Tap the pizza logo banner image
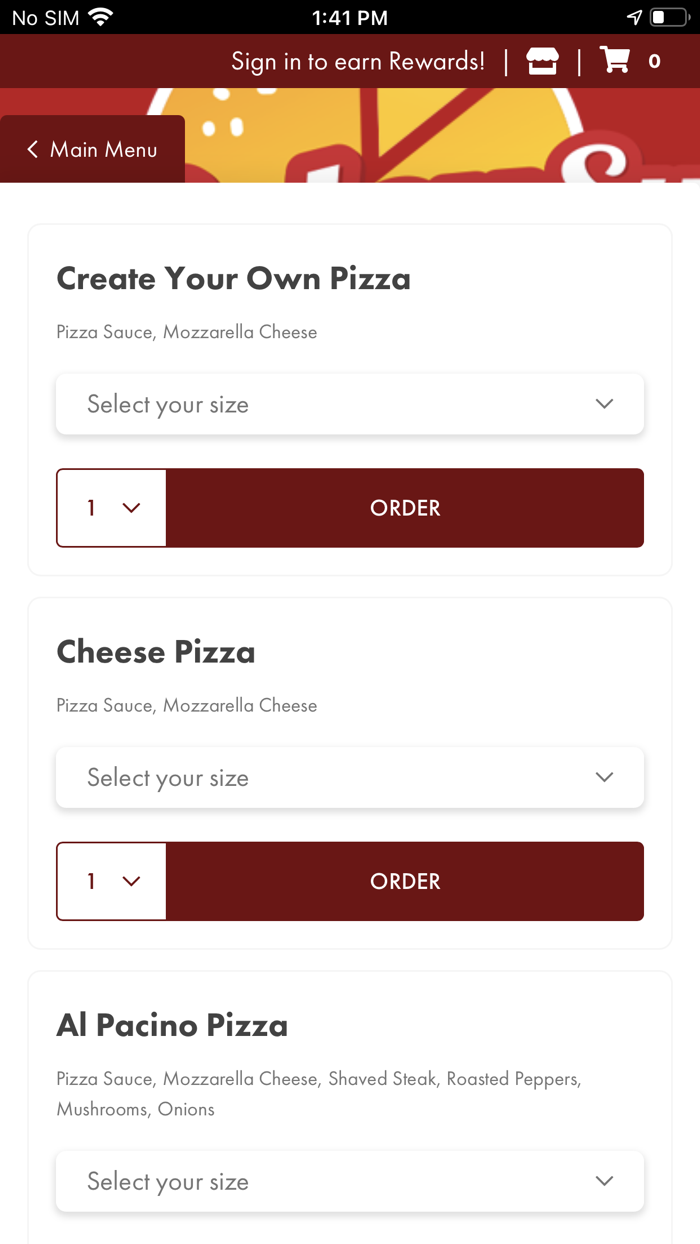Viewport: 700px width, 1244px height. pyautogui.click(x=440, y=135)
